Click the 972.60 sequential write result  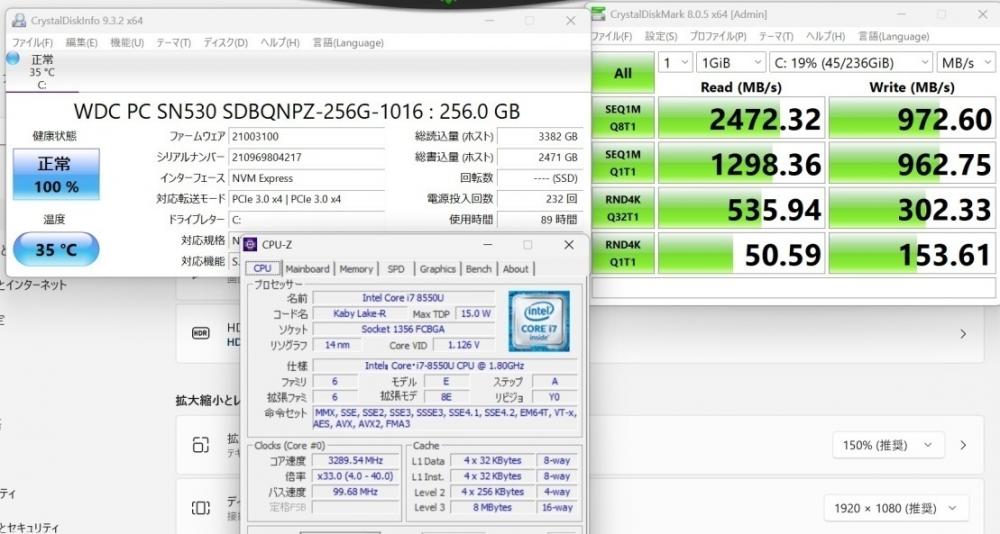[x=912, y=118]
